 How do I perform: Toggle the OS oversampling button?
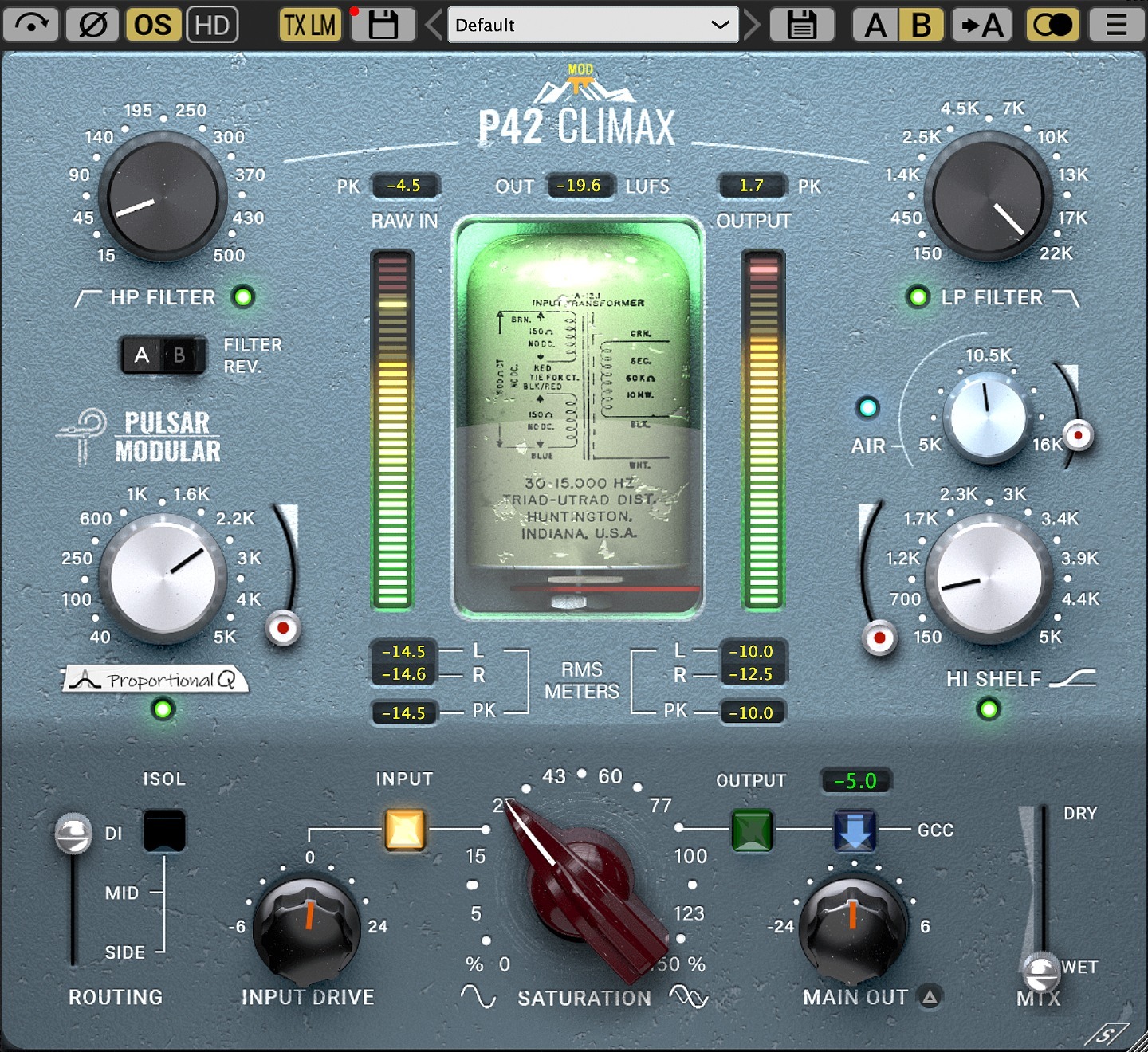click(152, 25)
